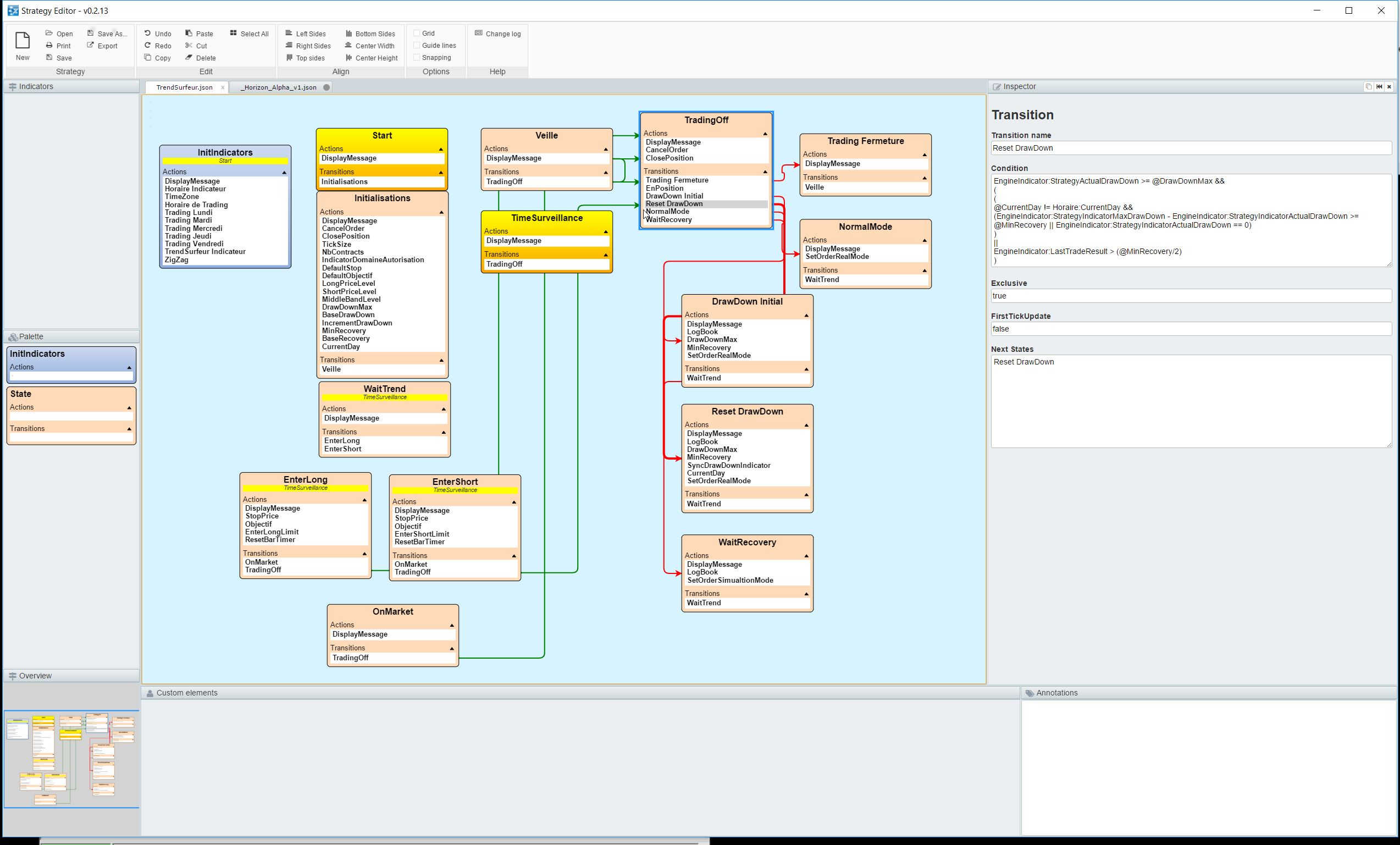Viewport: 1400px width, 845px height.
Task: Click the Paste icon
Action: point(189,34)
